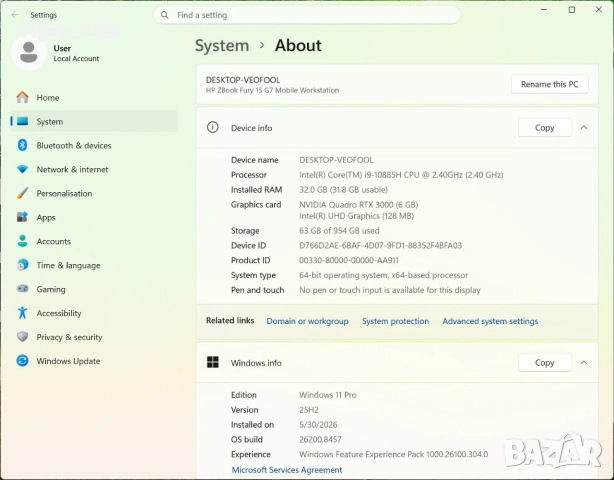Screen dimensions: 614x480
Task: Click the Time & language globe icon
Action: pos(22,265)
